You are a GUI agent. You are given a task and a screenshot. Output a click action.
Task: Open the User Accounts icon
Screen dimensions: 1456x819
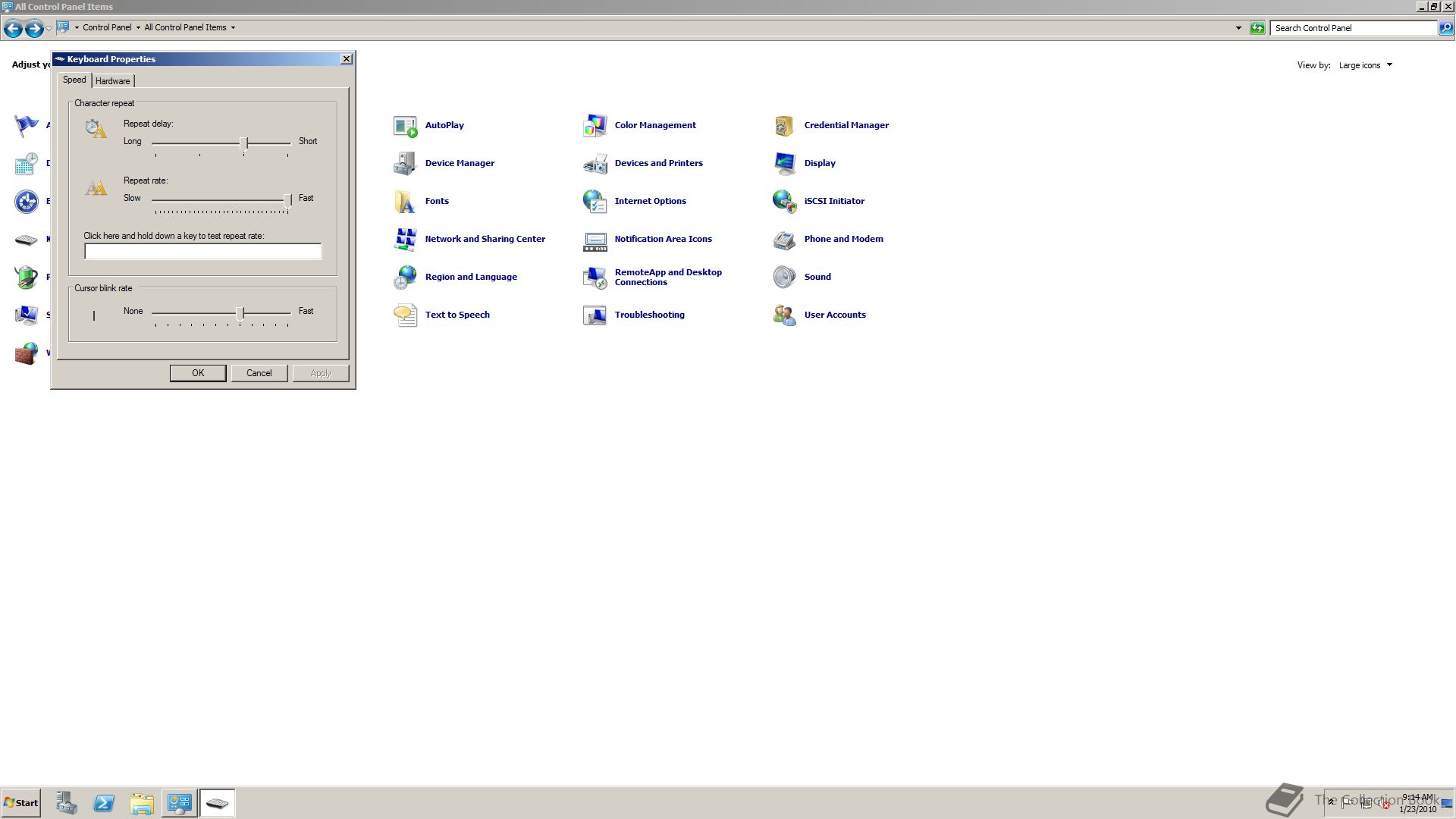click(785, 315)
